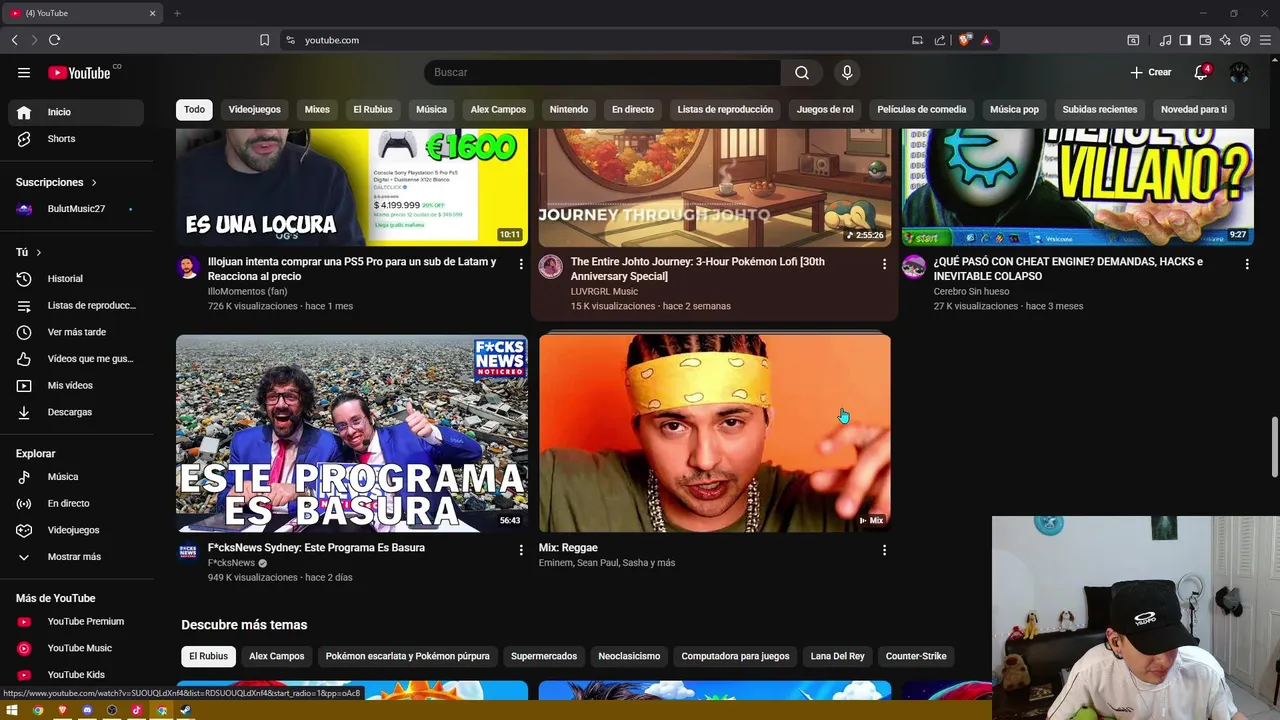This screenshot has height=720, width=1280.
Task: Open more options for Johto Journey video
Action: click(x=884, y=264)
